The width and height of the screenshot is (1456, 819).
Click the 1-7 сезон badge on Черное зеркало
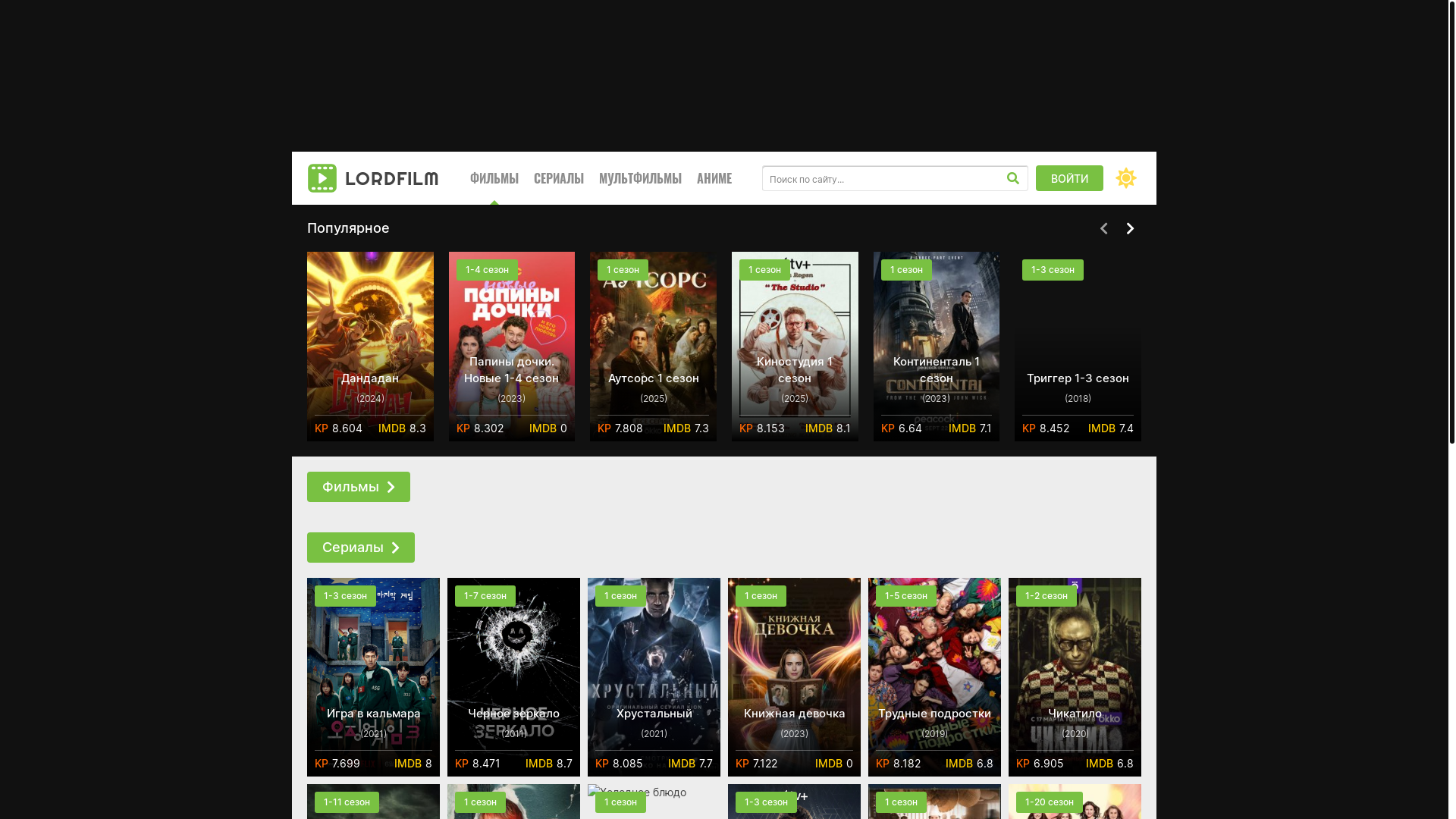[x=485, y=596]
